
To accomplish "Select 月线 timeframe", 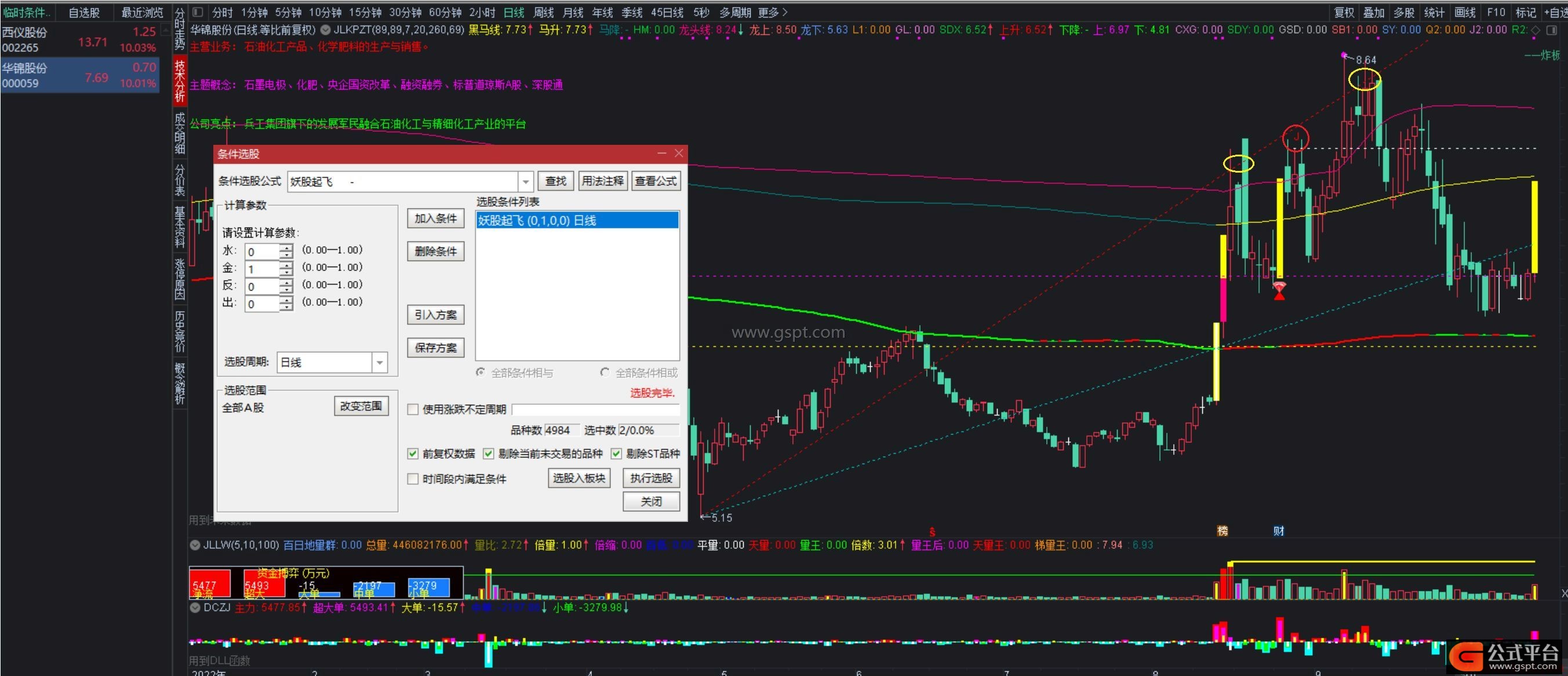I will [x=573, y=12].
